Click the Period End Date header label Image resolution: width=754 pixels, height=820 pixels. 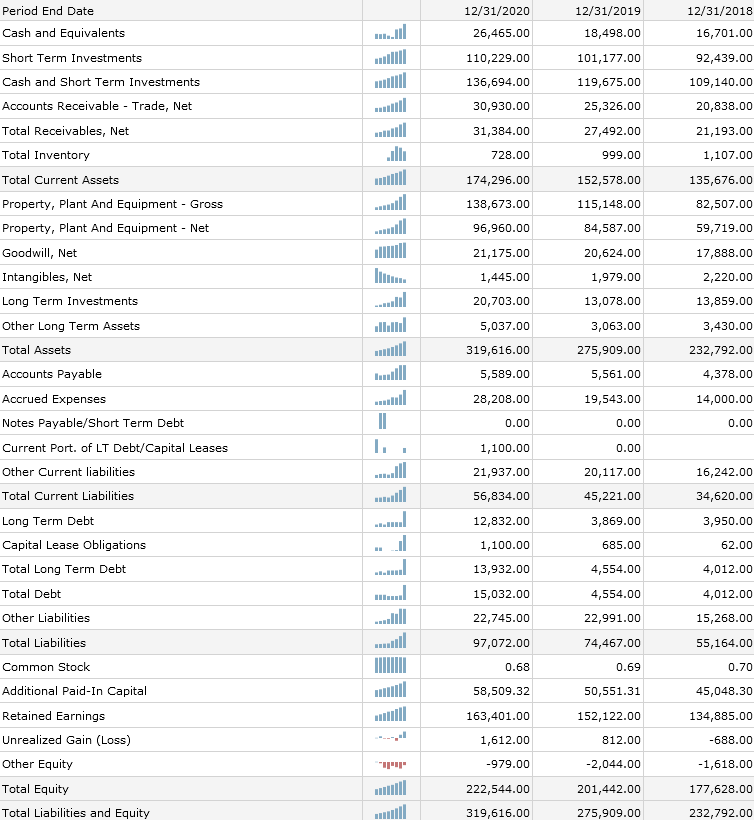pos(48,10)
